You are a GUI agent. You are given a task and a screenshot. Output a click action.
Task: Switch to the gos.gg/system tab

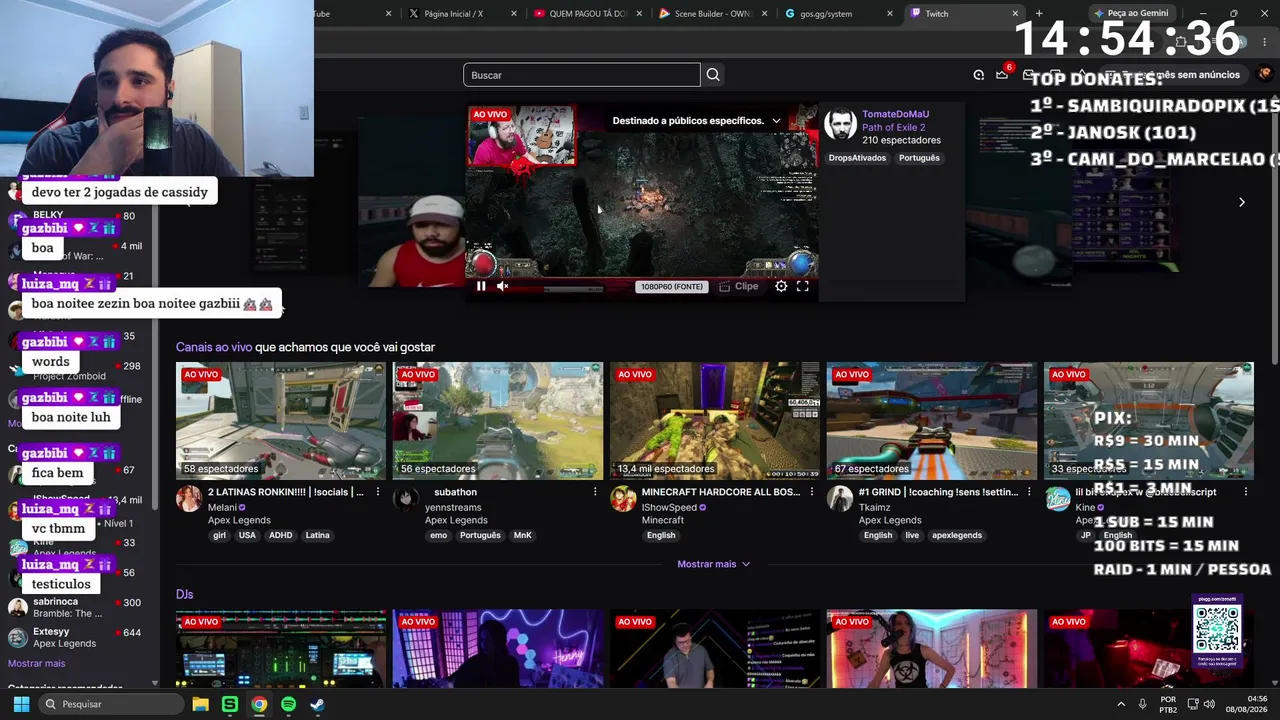pyautogui.click(x=837, y=14)
